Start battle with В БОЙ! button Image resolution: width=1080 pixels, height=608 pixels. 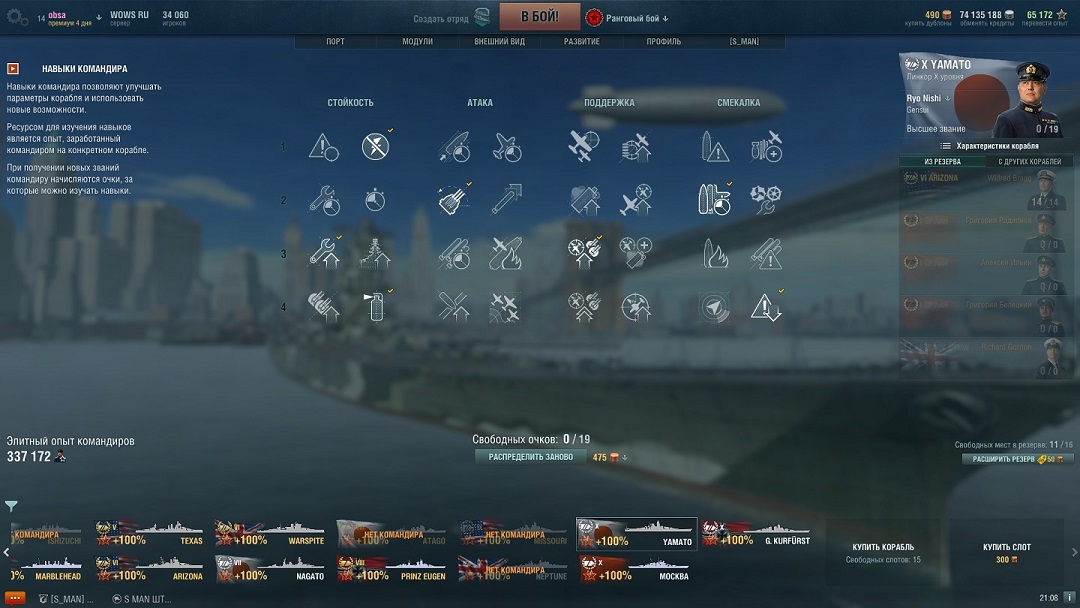pyautogui.click(x=539, y=17)
